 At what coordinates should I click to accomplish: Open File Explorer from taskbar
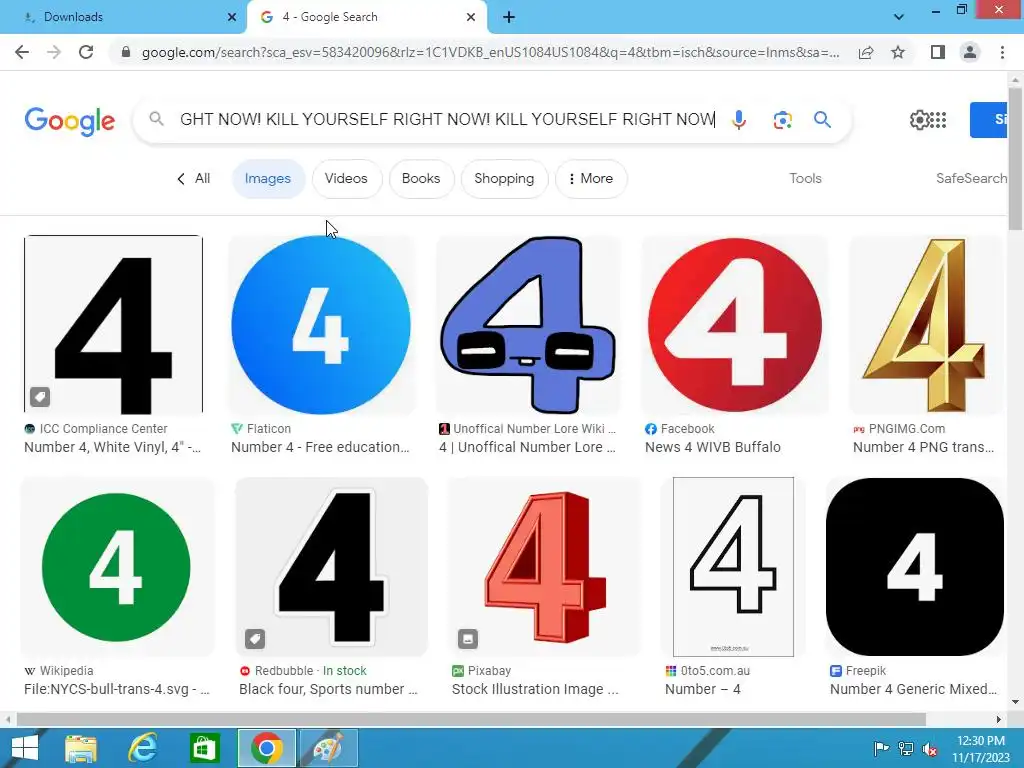pyautogui.click(x=81, y=748)
